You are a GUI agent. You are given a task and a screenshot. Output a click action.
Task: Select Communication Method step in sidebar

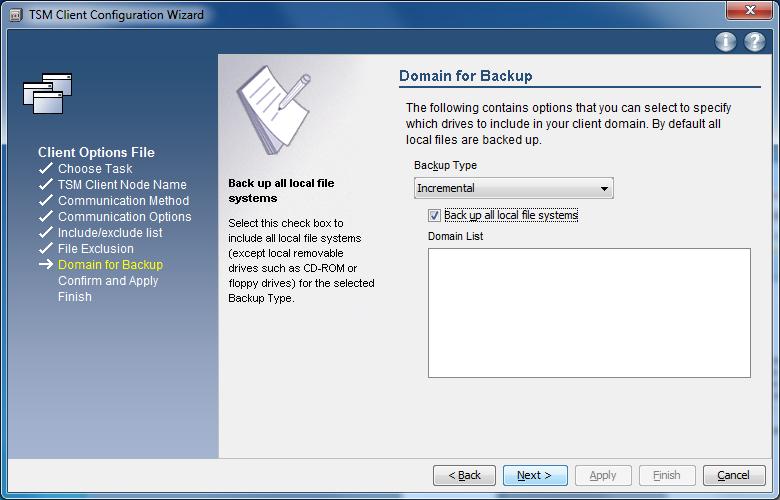coord(123,201)
